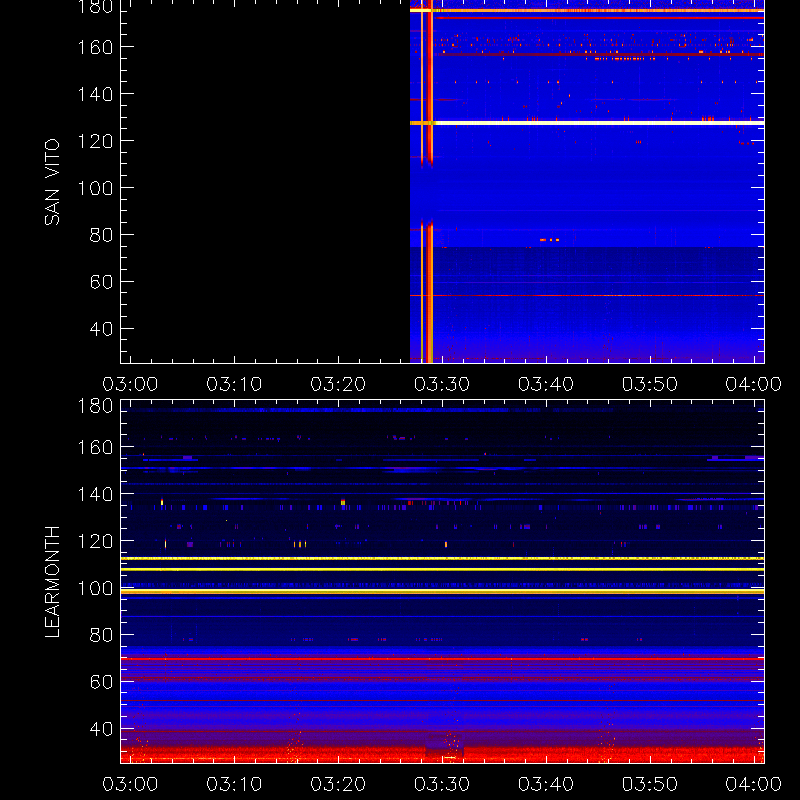Image resolution: width=800 pixels, height=800 pixels.
Task: Select the 60 tick label on the LEARMONTH plot
Action: tap(101, 682)
